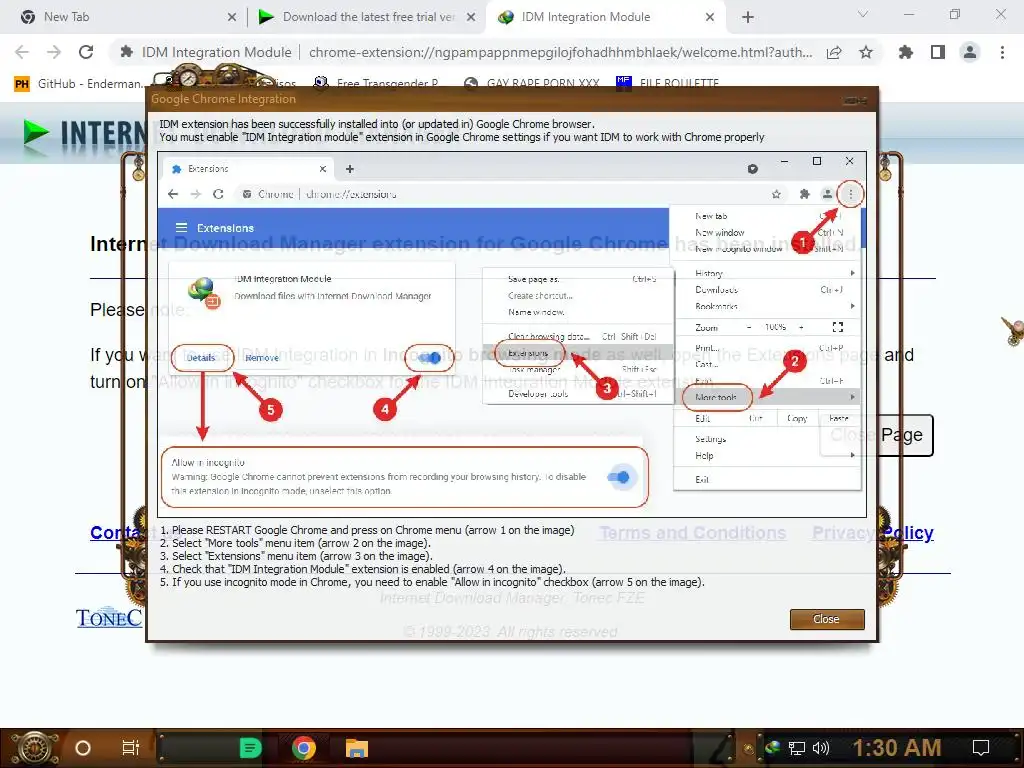Open the Chrome three-dot menu

[1002, 52]
